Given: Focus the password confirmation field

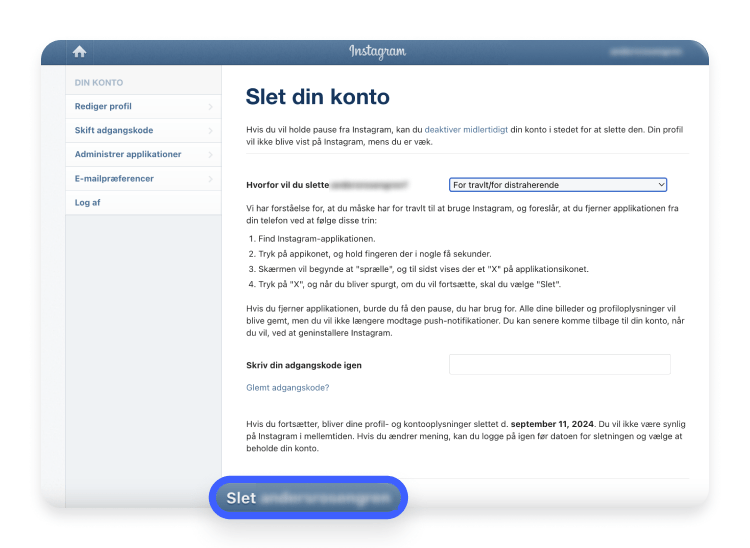Looking at the screenshot, I should (560, 364).
